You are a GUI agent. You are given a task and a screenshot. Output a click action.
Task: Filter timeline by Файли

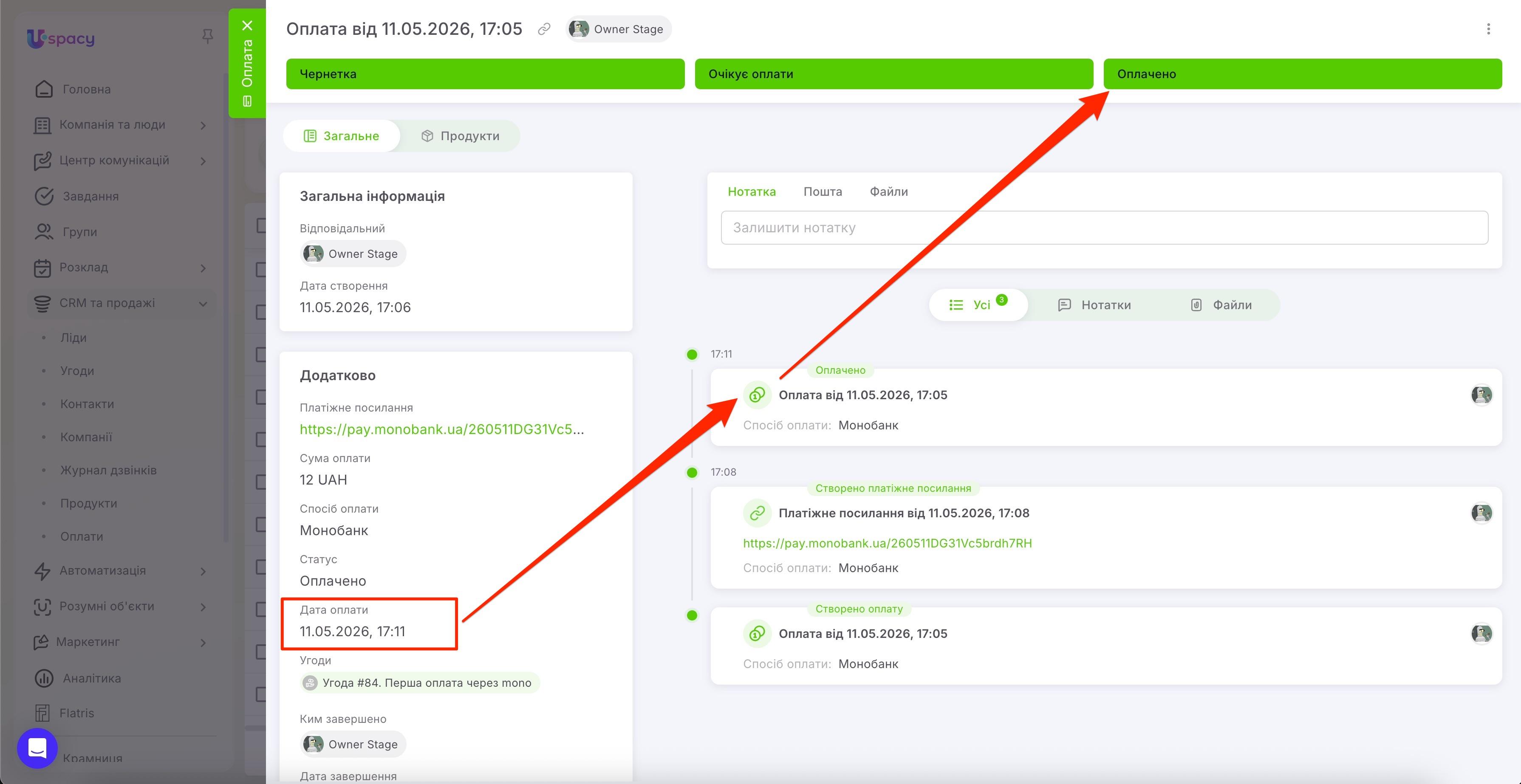(1221, 305)
